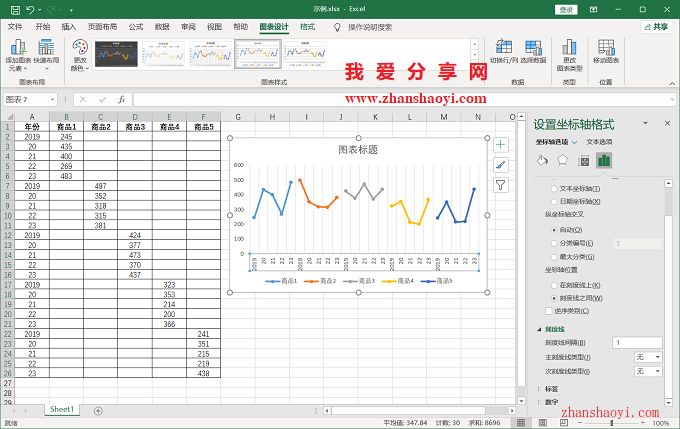
Task: Click the Sign in (登录) button
Action: point(566,10)
